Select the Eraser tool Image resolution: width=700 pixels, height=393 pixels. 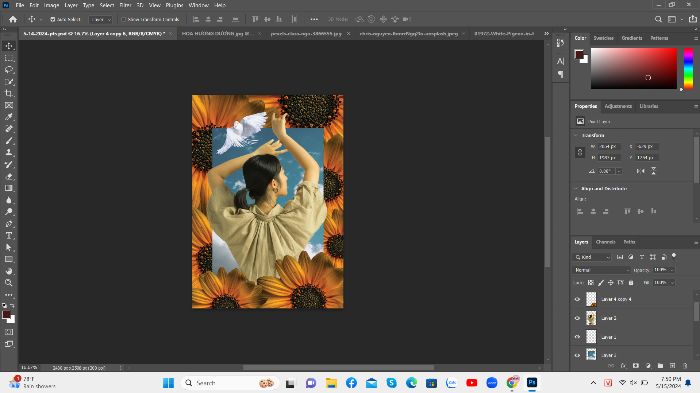point(9,176)
